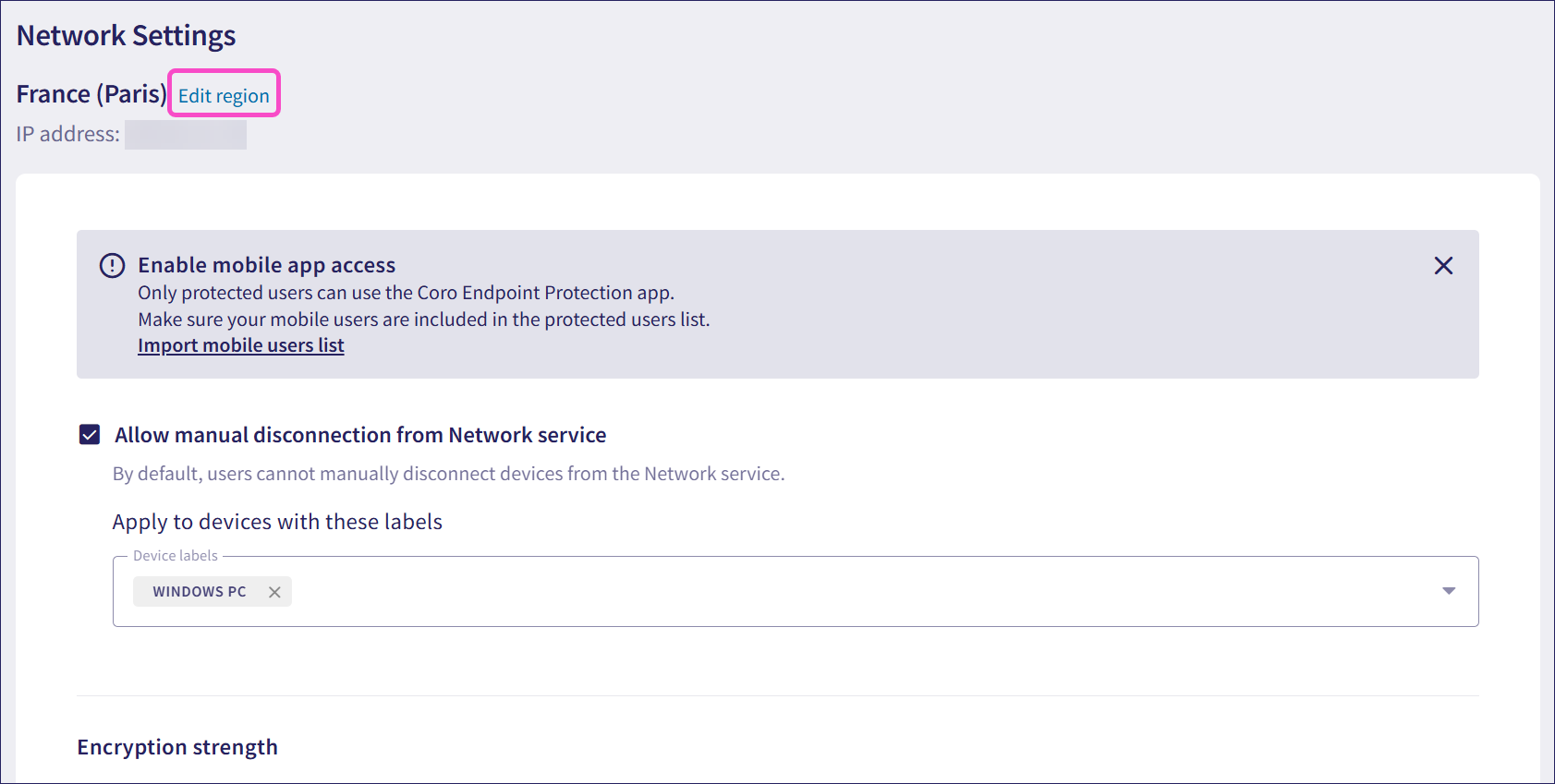Open the Import mobile users list link
Screen dimensions: 1555x784
pos(241,345)
